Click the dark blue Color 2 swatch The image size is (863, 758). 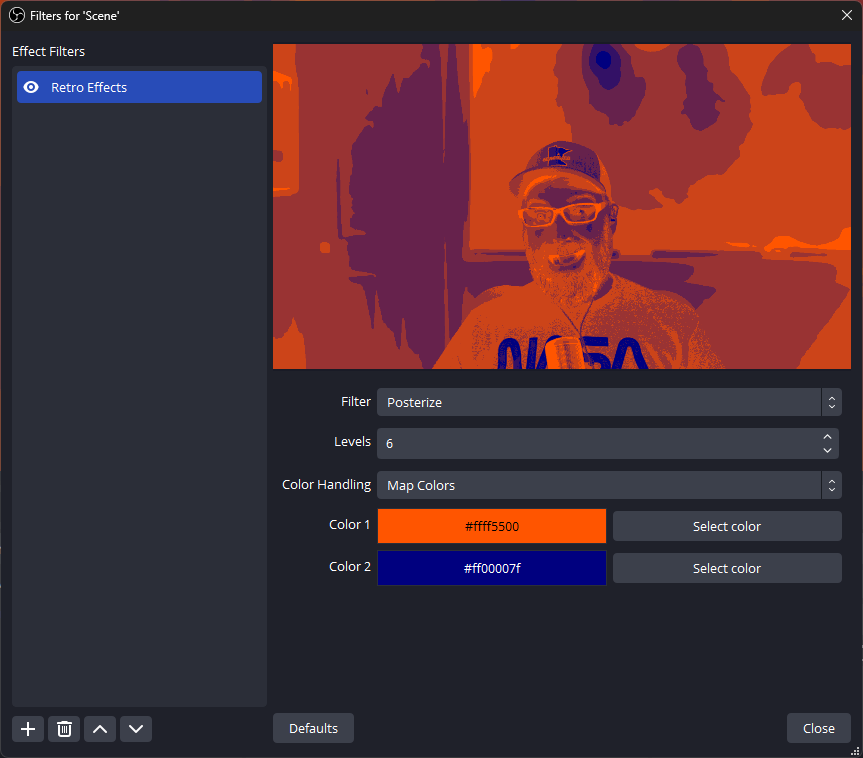coord(491,568)
